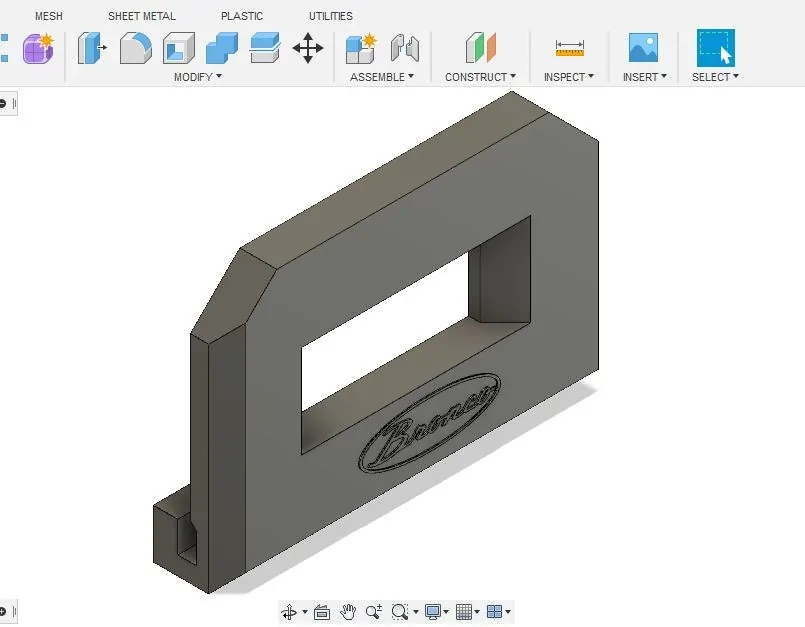Select the Combine tool
Screen dimensions: 805x627
(220, 47)
